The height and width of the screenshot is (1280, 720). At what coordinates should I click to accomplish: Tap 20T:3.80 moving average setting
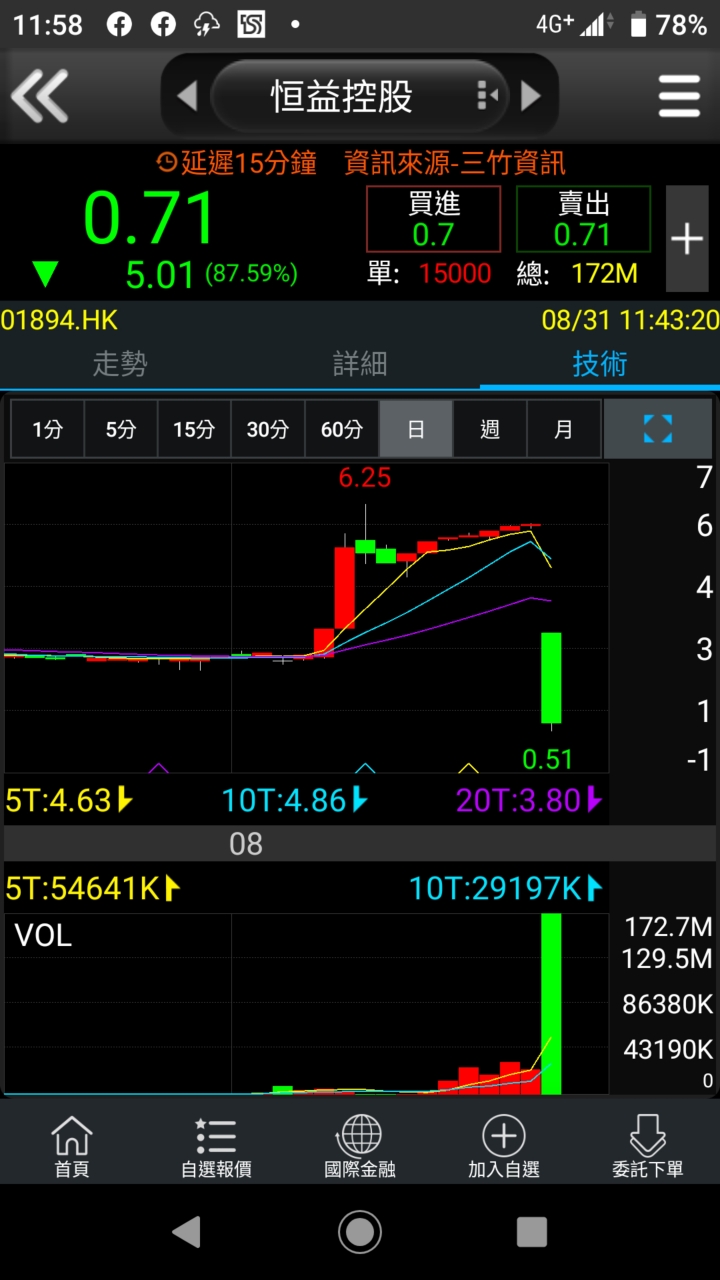[529, 800]
